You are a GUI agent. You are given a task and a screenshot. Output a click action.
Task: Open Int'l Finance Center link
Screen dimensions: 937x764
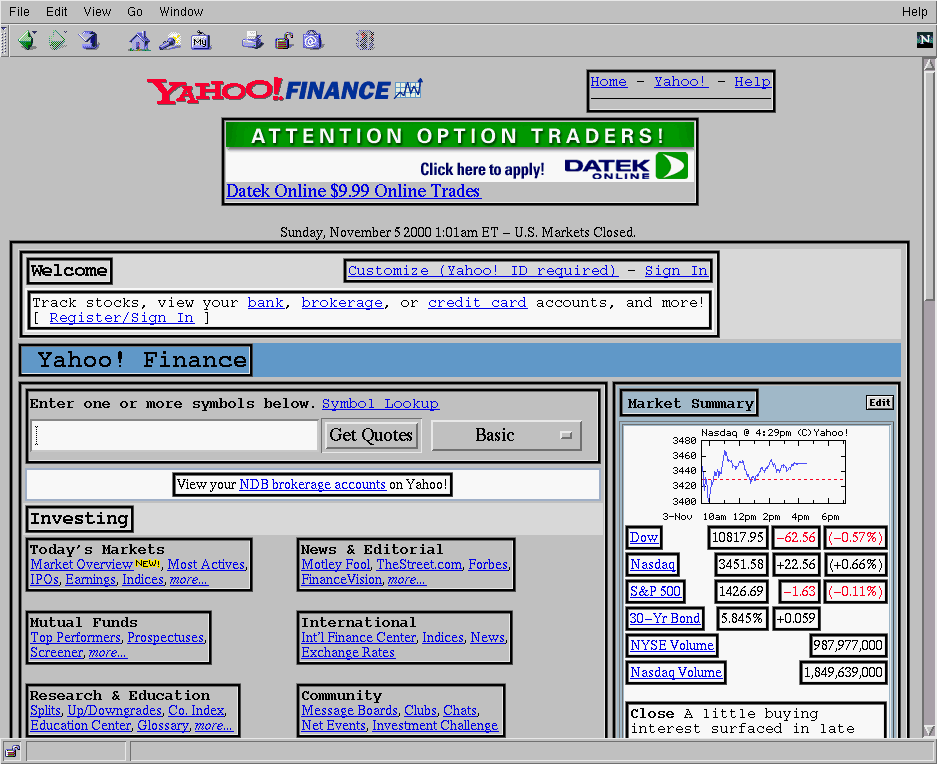(x=359, y=637)
